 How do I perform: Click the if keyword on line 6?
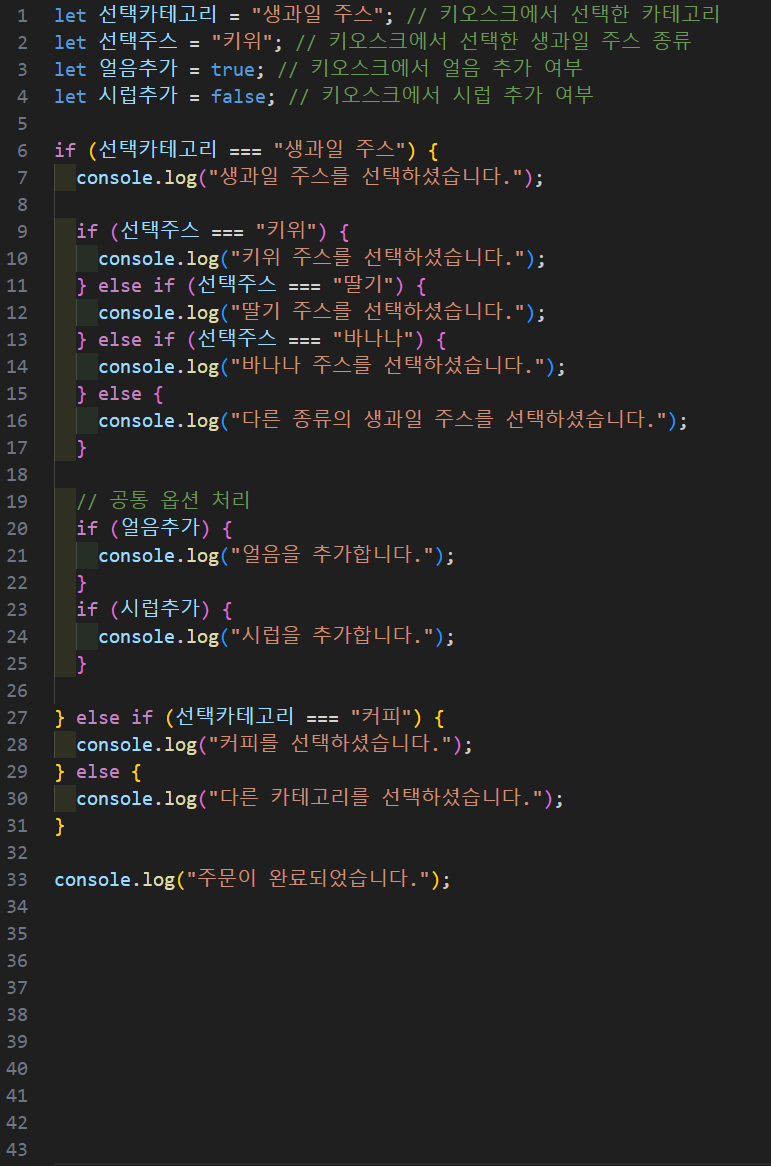pyautogui.click(x=65, y=150)
